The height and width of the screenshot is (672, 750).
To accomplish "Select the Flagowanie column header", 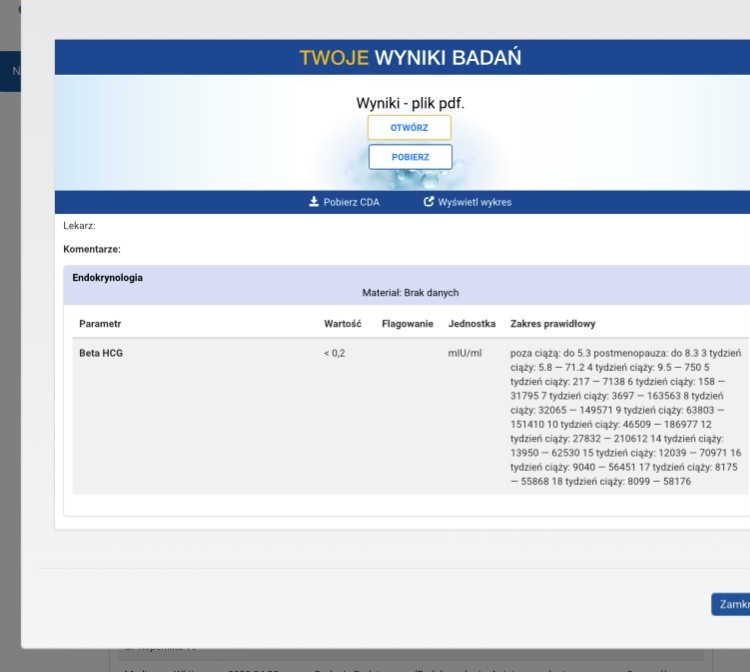I will pyautogui.click(x=407, y=324).
